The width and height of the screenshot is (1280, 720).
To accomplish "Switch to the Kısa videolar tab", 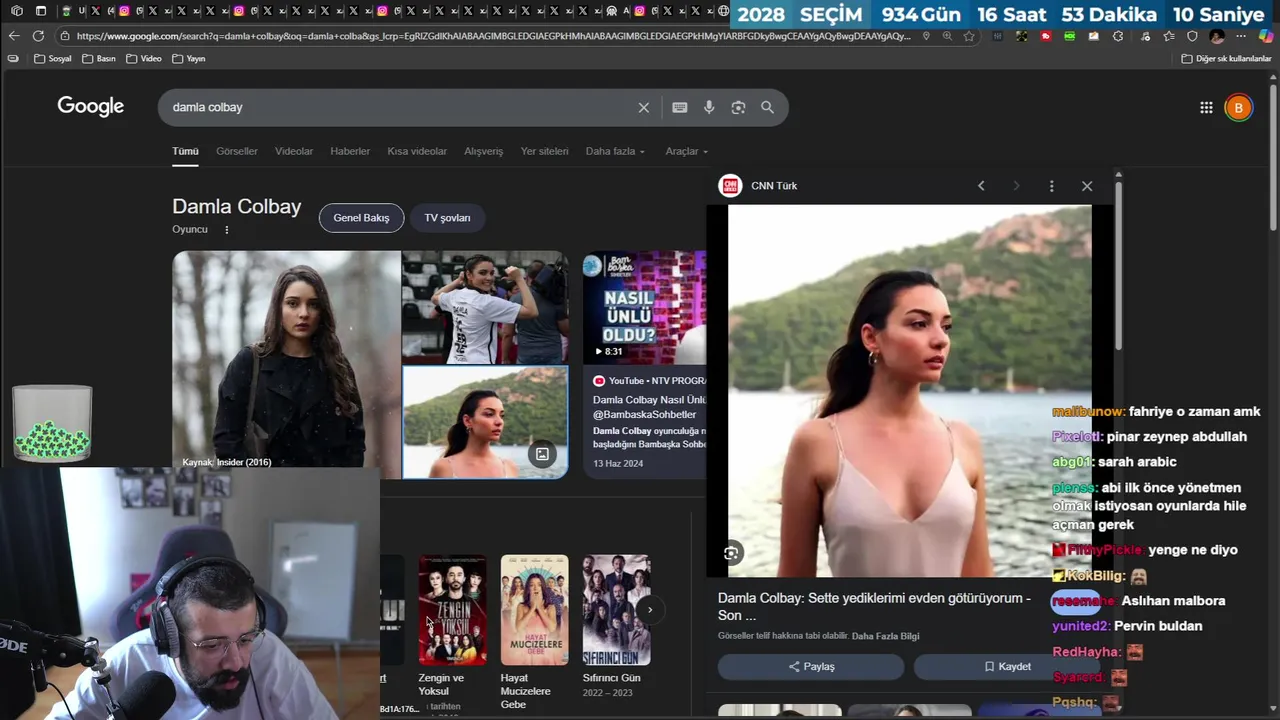I will pos(417,151).
